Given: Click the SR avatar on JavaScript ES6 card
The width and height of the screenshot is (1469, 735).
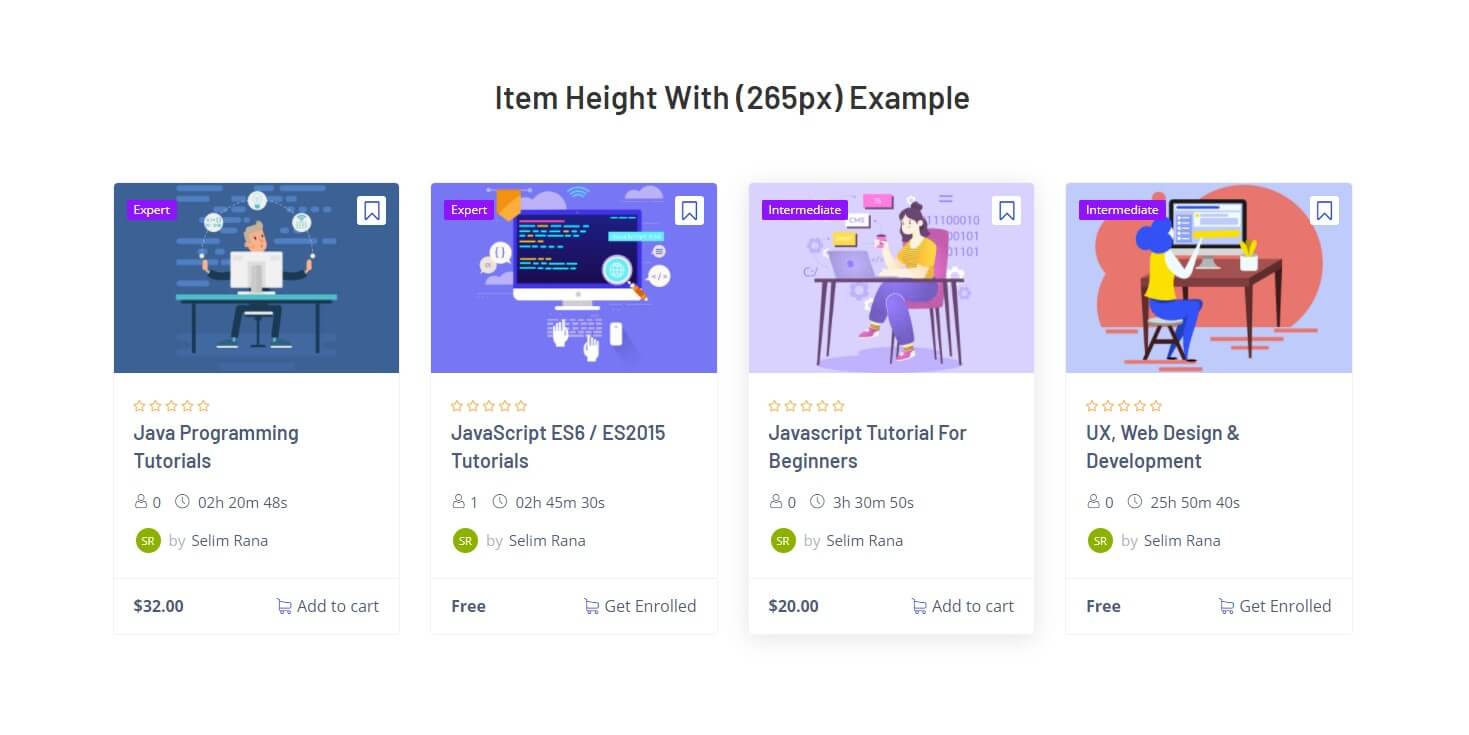Looking at the screenshot, I should (465, 540).
